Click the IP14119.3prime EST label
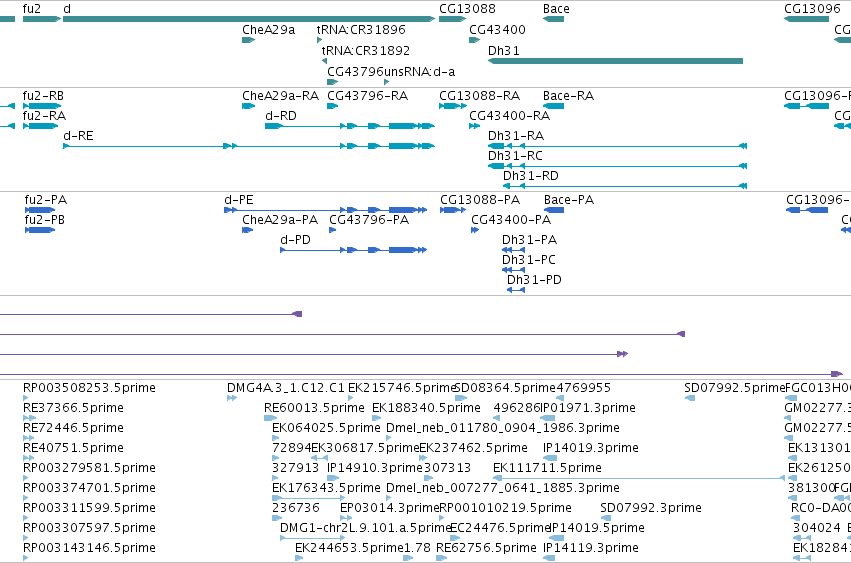The height and width of the screenshot is (563, 851). pyautogui.click(x=590, y=548)
